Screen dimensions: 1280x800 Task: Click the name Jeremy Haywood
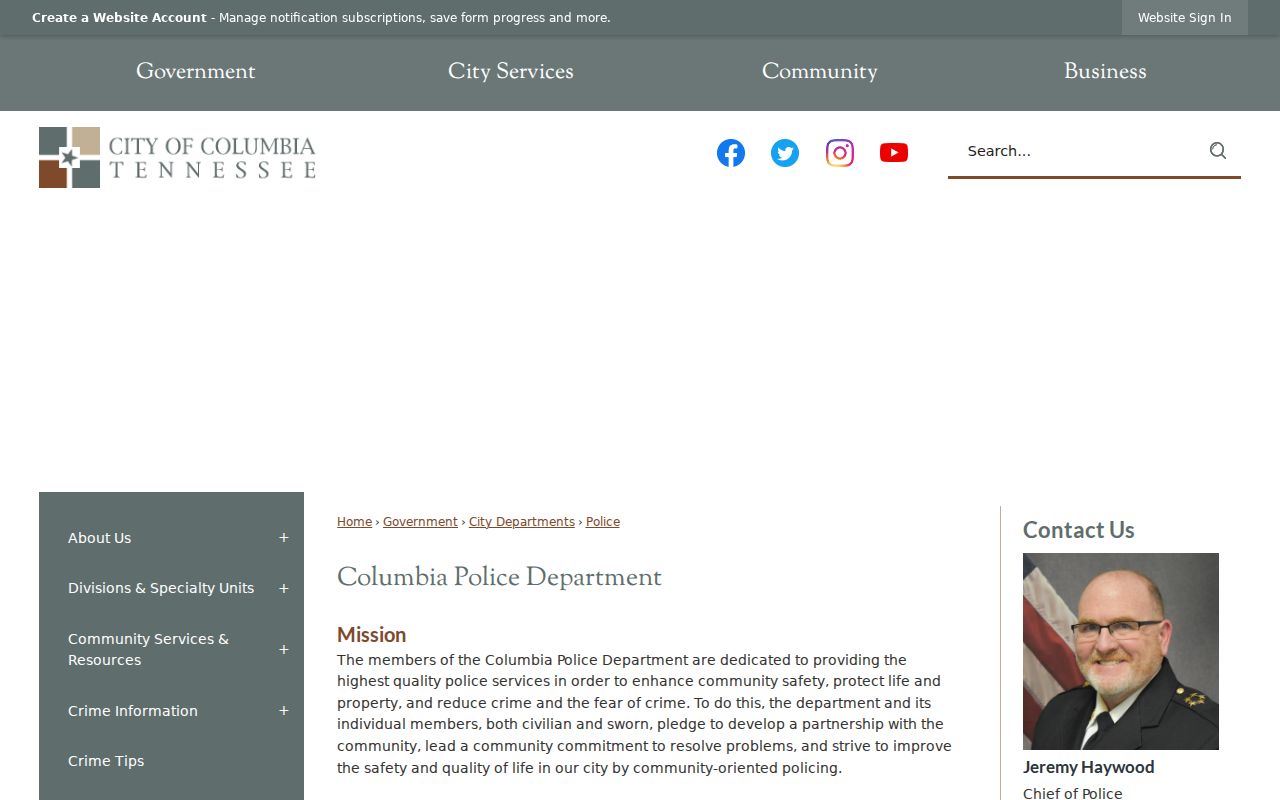point(1088,767)
